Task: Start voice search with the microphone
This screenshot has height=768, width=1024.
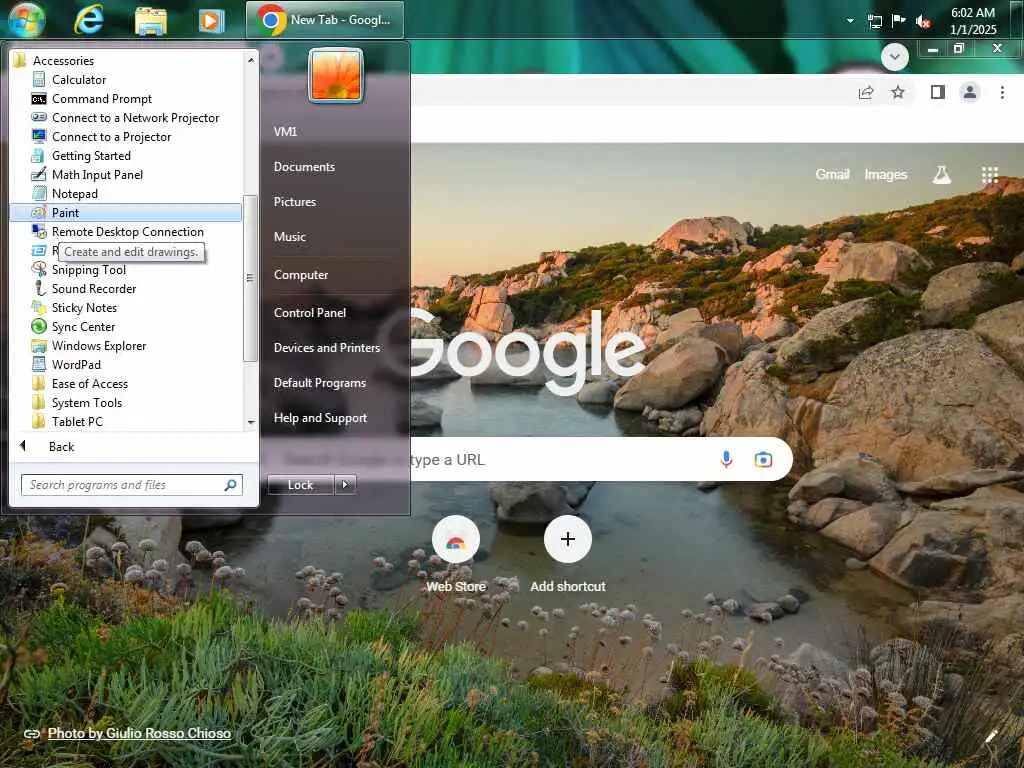Action: (x=726, y=460)
